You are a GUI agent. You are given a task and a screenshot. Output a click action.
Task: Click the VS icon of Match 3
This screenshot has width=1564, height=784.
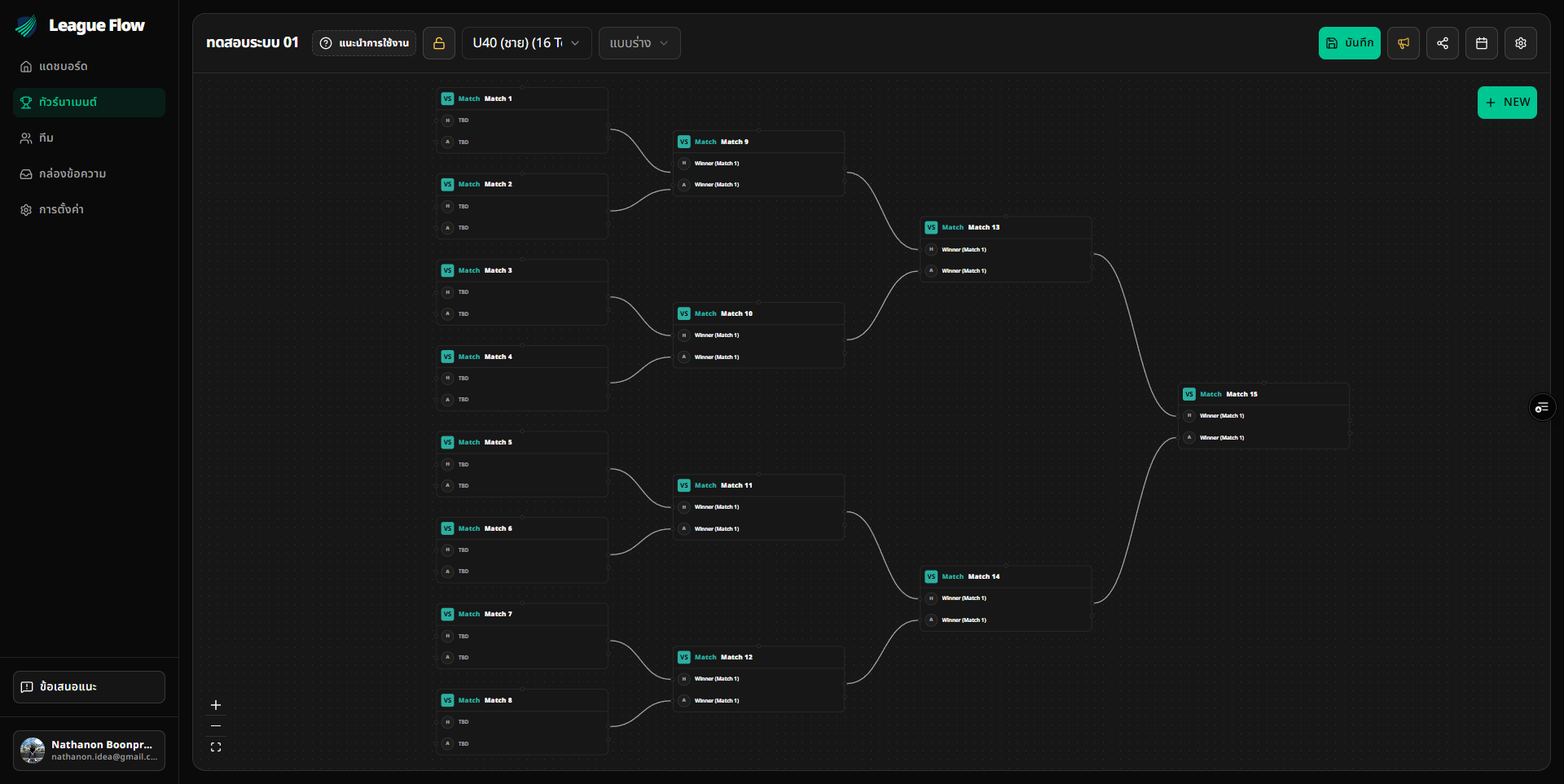click(x=447, y=270)
